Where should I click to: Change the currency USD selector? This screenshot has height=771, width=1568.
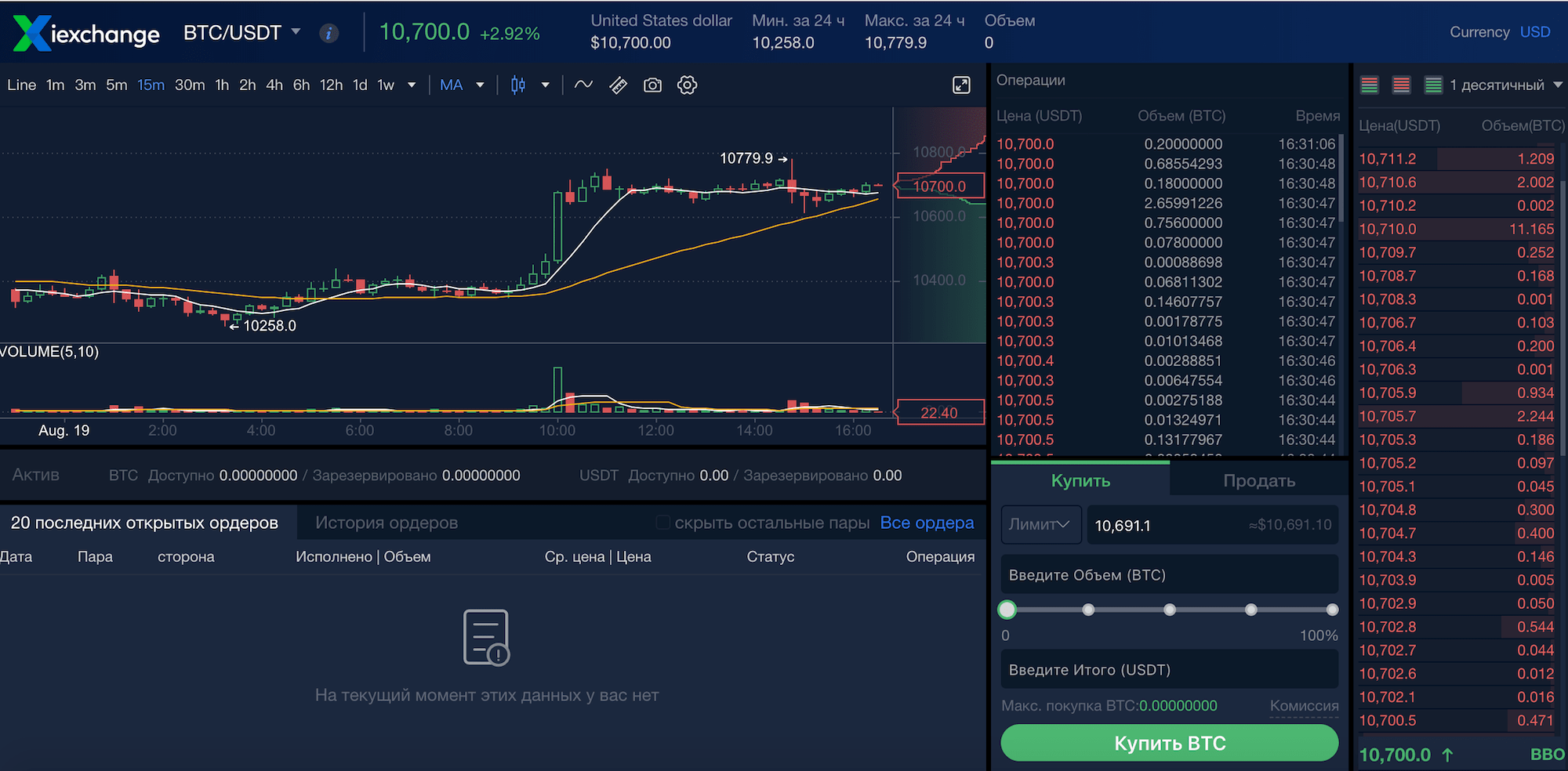(1534, 32)
